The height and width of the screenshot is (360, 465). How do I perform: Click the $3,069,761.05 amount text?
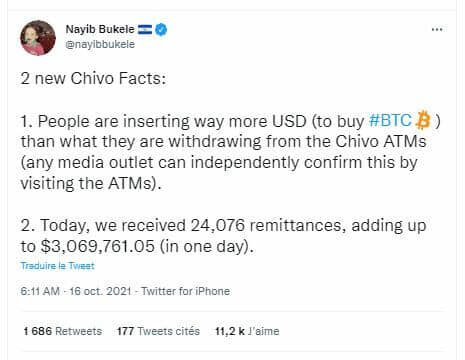pyautogui.click(x=98, y=246)
